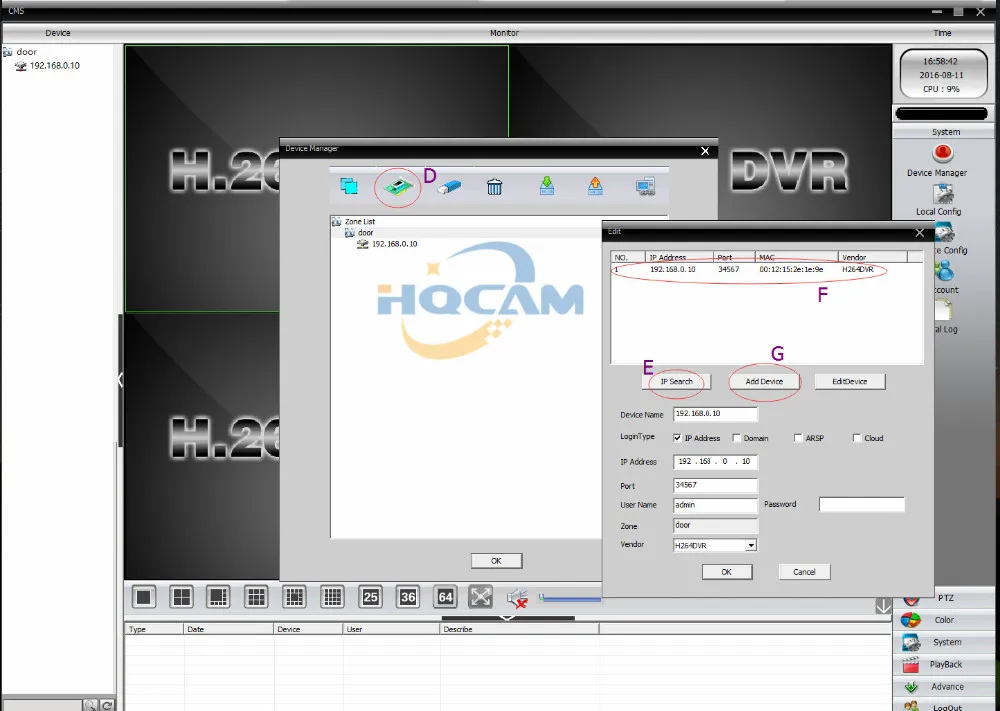Screen dimensions: 1000x711
Task: Switch to four-view split layout icon
Action: tap(182, 597)
